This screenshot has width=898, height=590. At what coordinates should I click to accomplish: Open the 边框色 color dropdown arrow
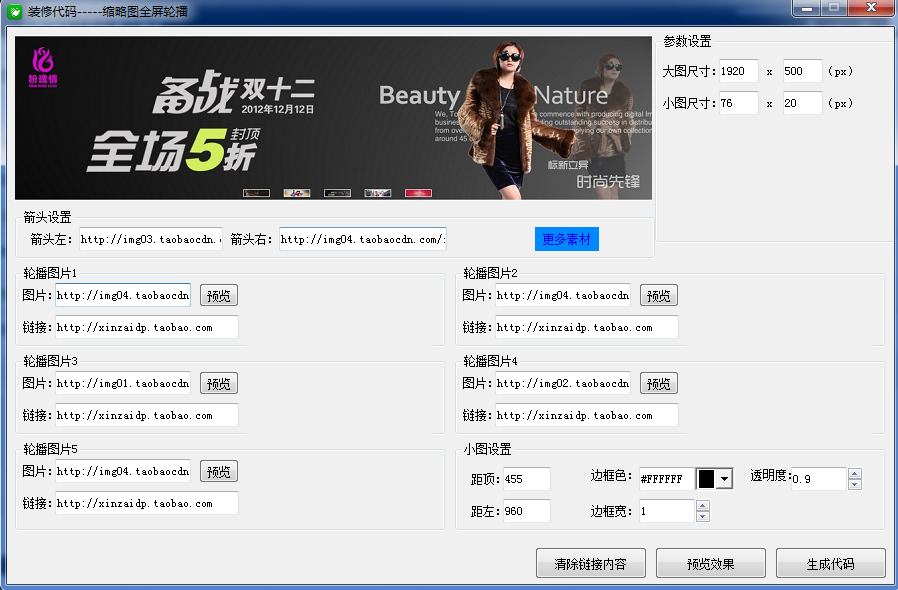[x=725, y=478]
